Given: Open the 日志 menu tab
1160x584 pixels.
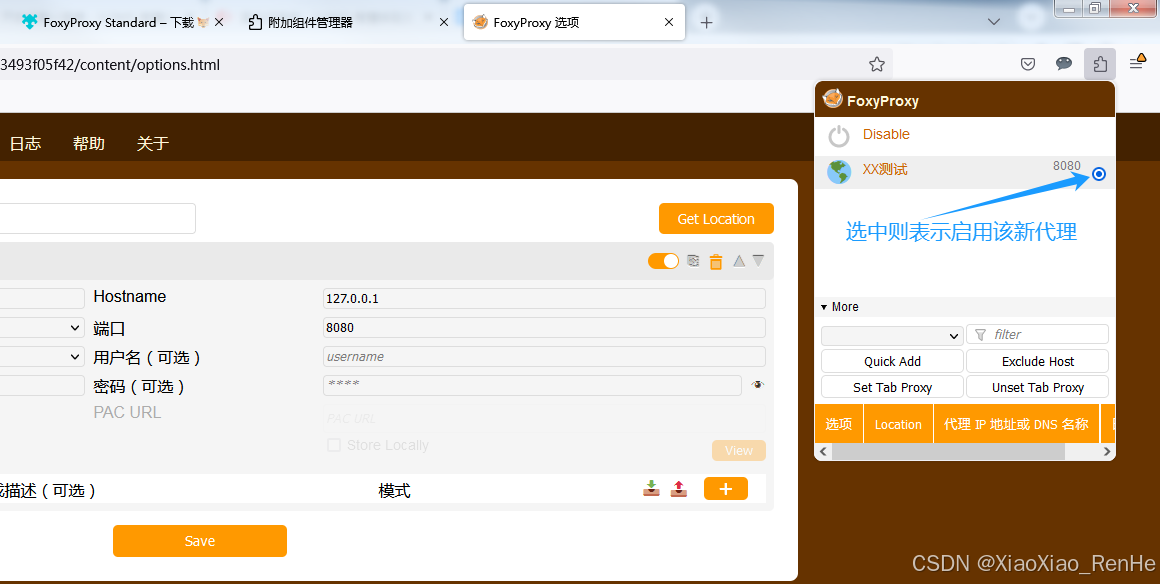Looking at the screenshot, I should (25, 144).
